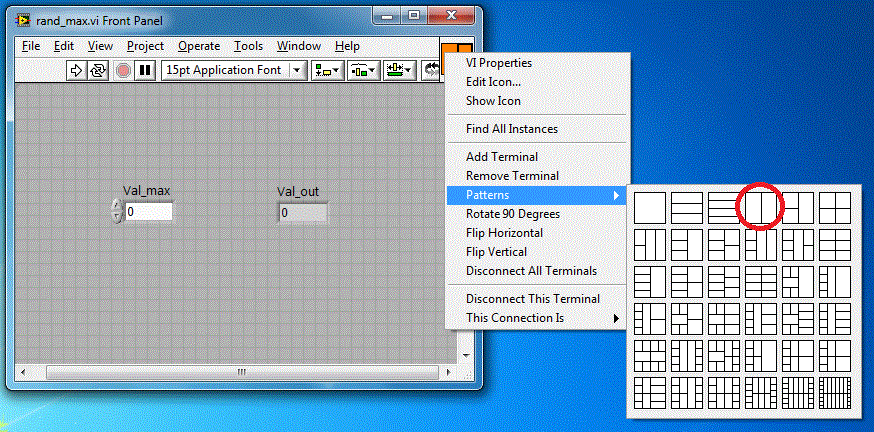This screenshot has height=432, width=874.
Task: Select the circled two-column connector pattern
Action: pos(760,208)
